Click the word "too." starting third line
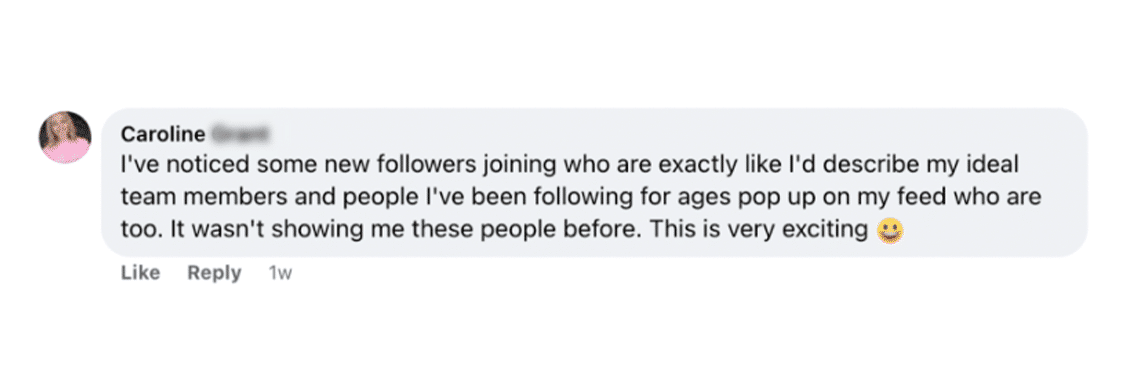Screen dimensions: 1128x392 (x=142, y=230)
